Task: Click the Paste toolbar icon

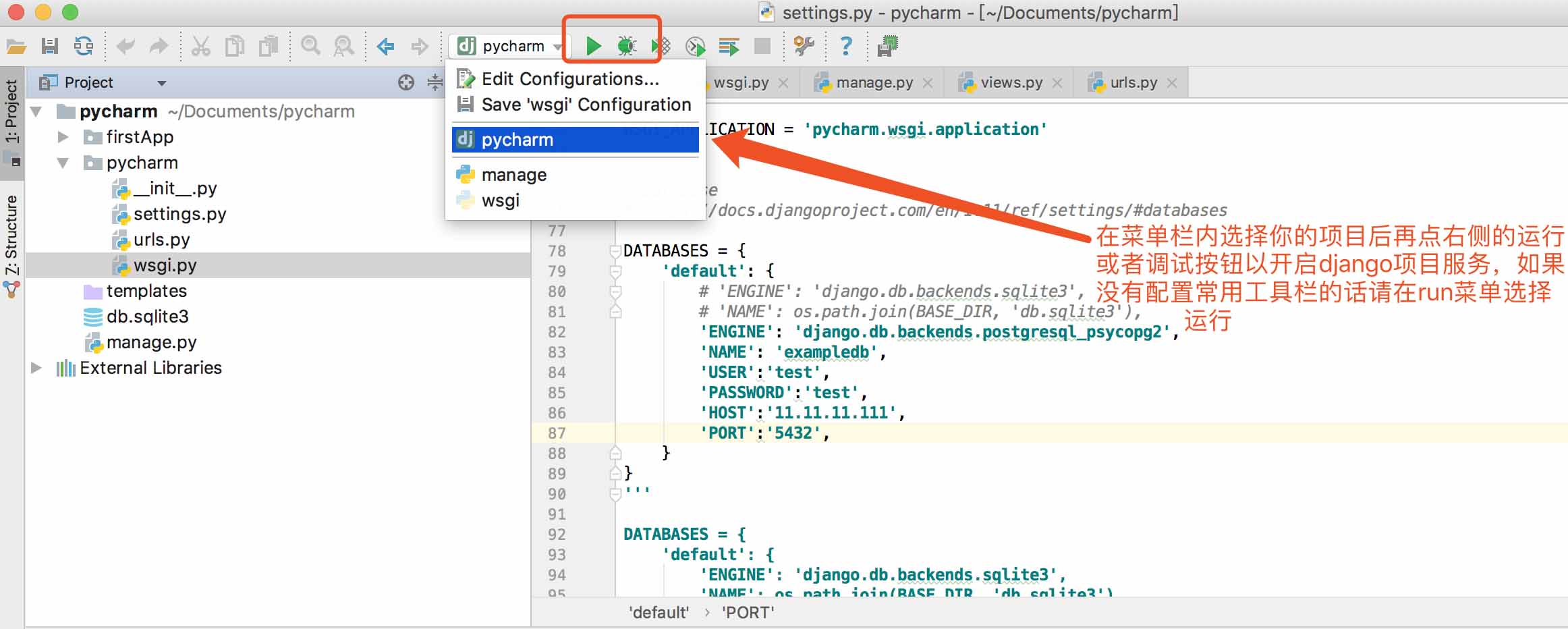Action: [269, 46]
